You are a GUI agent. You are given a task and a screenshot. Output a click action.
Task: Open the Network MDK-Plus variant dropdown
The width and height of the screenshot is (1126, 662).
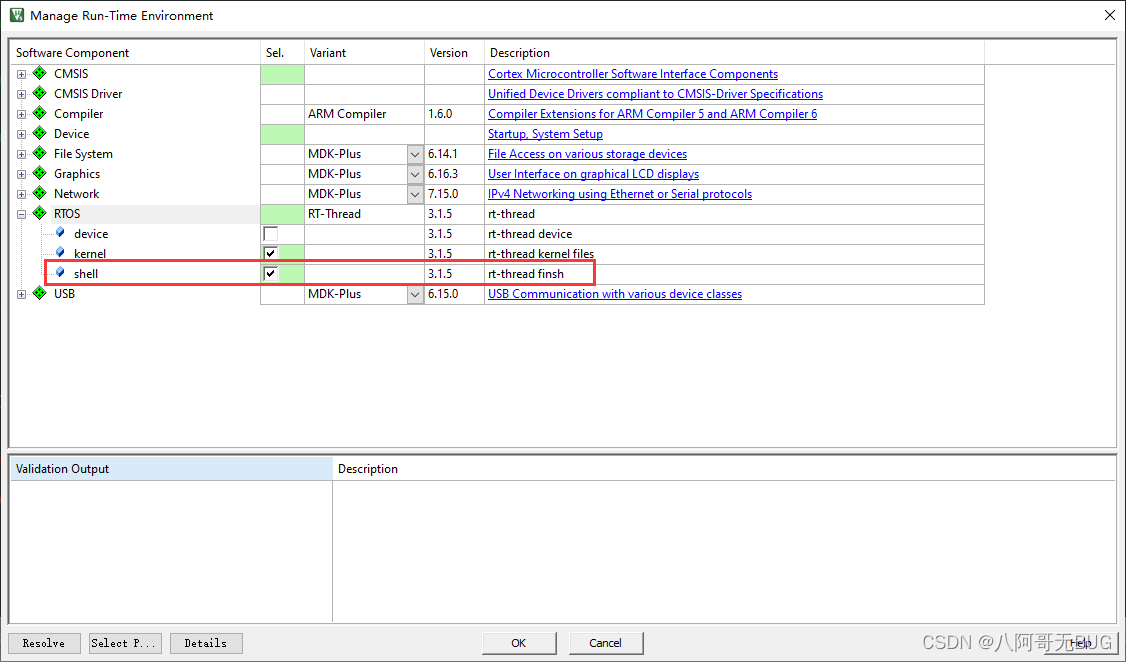(415, 193)
